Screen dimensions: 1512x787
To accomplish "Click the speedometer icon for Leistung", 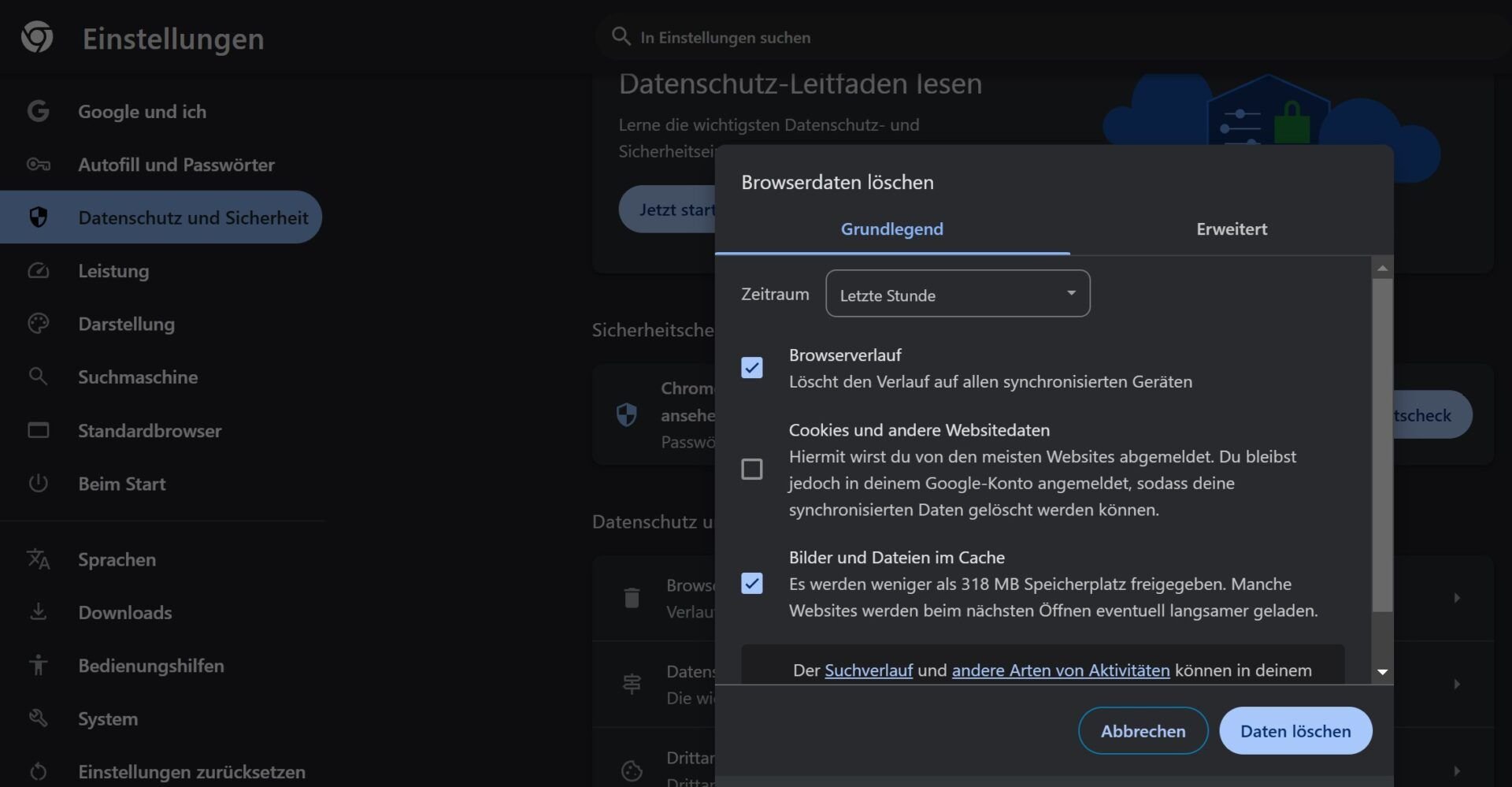I will (38, 270).
